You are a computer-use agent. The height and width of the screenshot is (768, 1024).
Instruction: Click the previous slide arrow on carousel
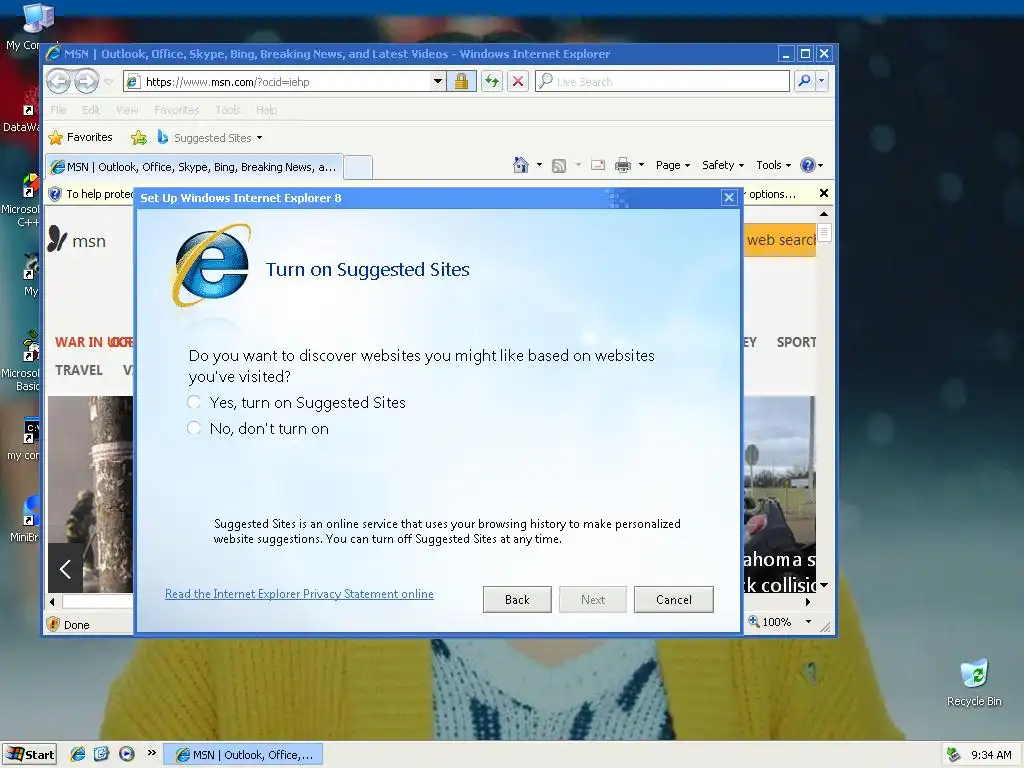pos(65,568)
